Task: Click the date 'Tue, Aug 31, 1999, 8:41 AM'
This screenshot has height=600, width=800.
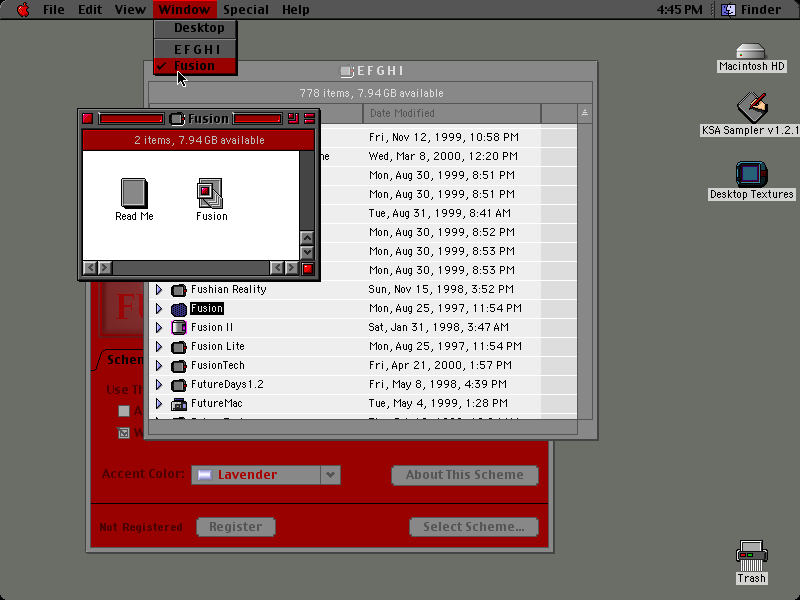Action: [439, 214]
